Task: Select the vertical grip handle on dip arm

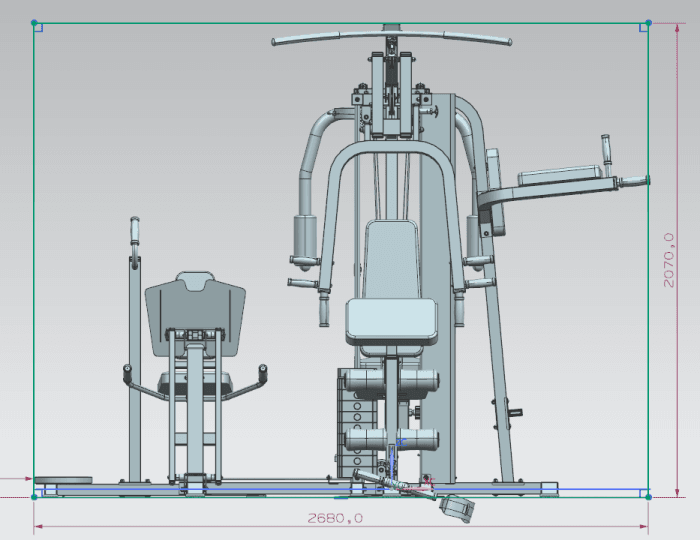Action: click(606, 148)
